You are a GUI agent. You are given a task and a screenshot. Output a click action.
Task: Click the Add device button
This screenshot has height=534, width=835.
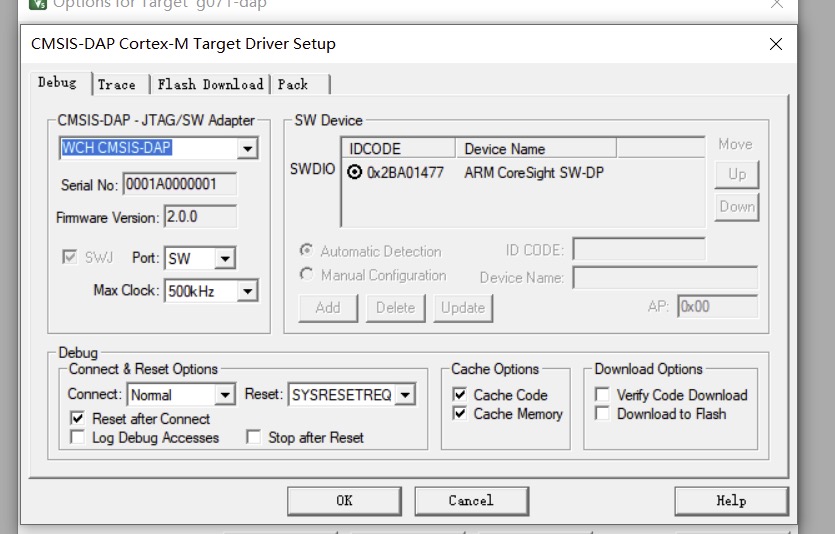click(x=328, y=308)
